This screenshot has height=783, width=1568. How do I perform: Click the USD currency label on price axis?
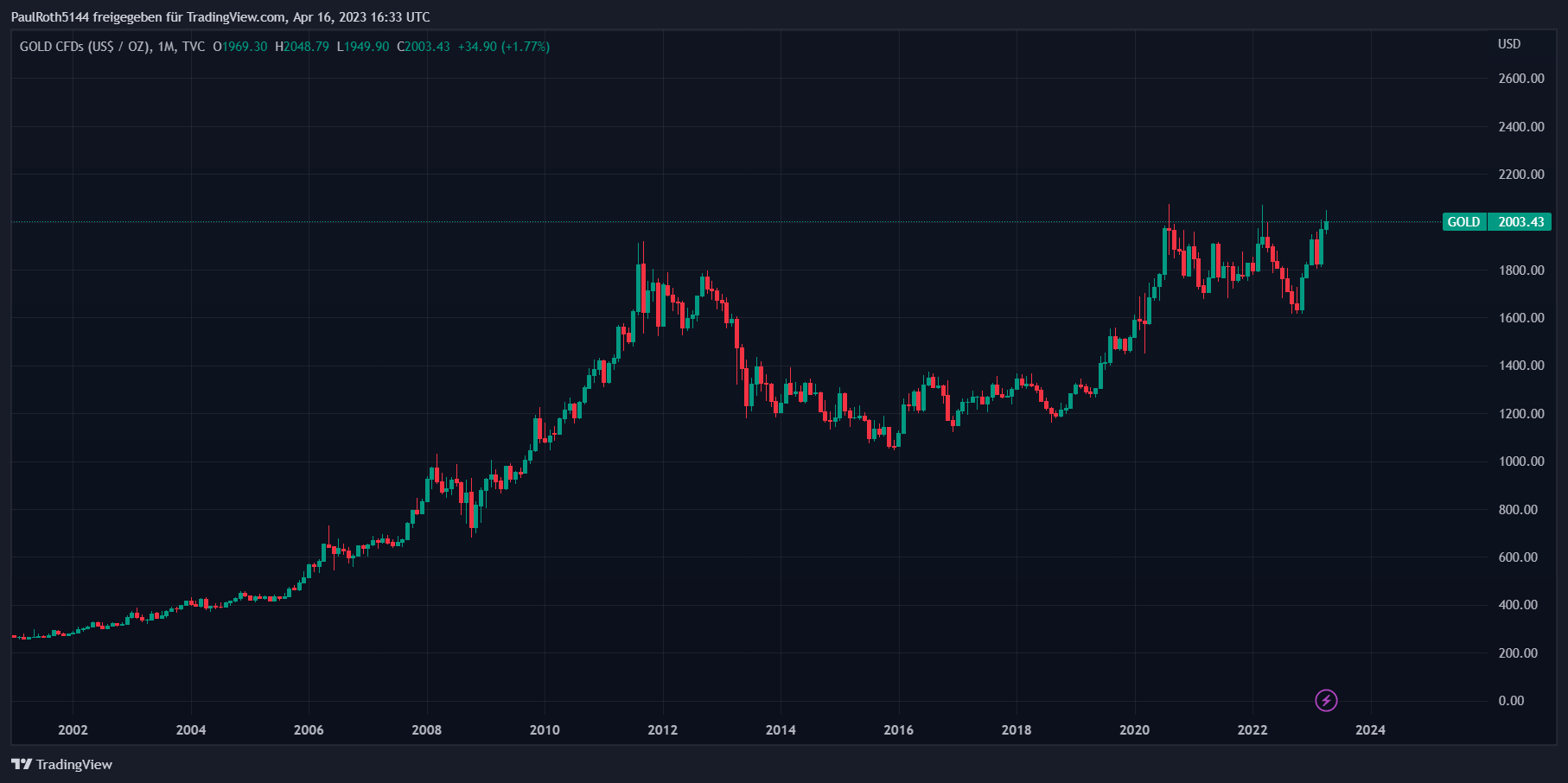click(x=1509, y=44)
